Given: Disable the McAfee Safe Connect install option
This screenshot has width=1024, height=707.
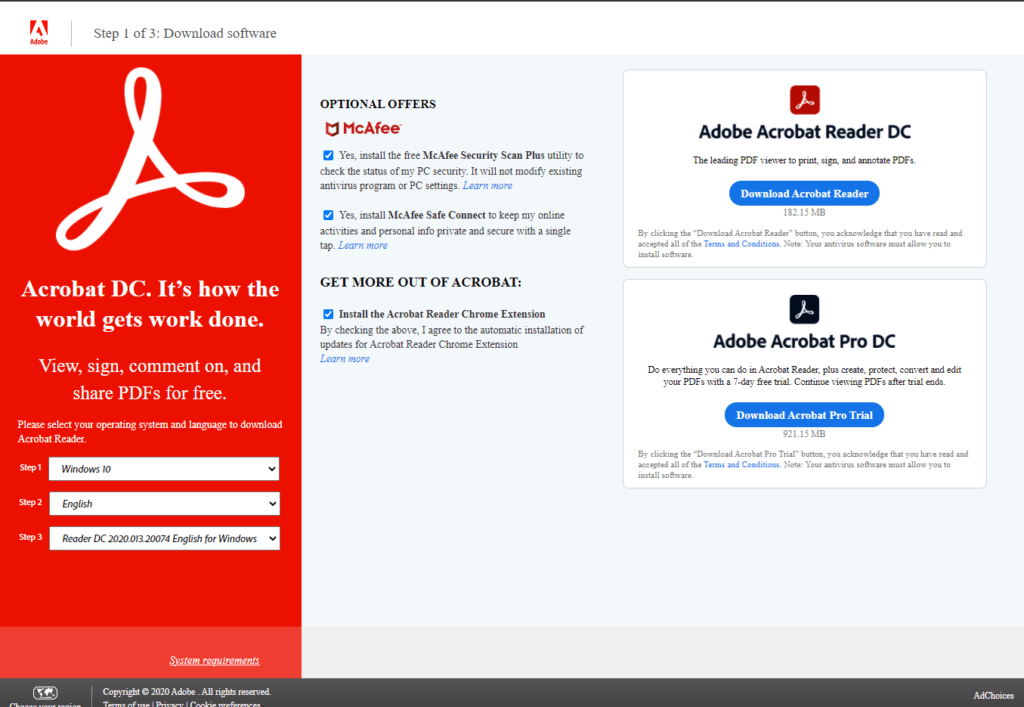Looking at the screenshot, I should [328, 216].
